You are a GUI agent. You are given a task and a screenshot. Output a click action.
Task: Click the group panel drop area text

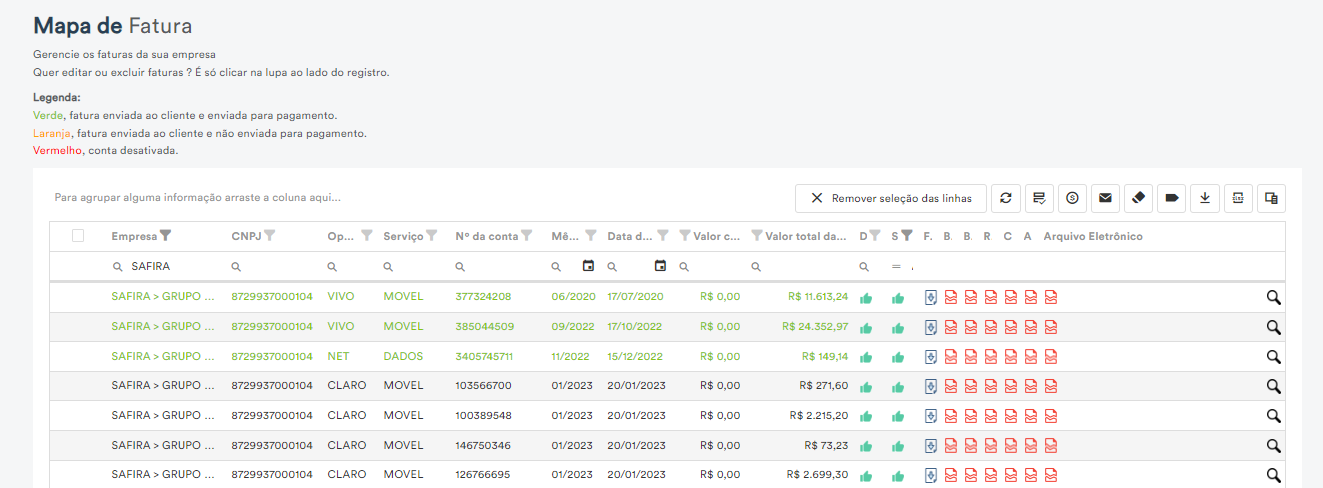coord(197,198)
